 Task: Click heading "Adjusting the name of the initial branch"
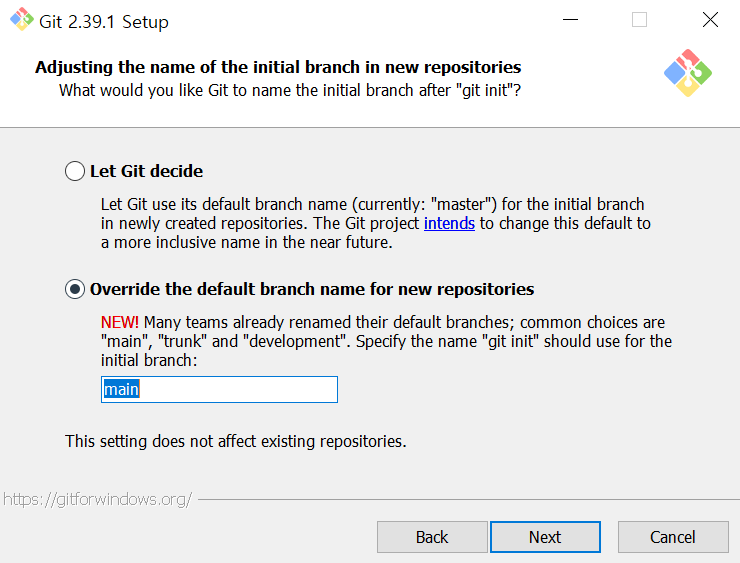click(x=278, y=67)
